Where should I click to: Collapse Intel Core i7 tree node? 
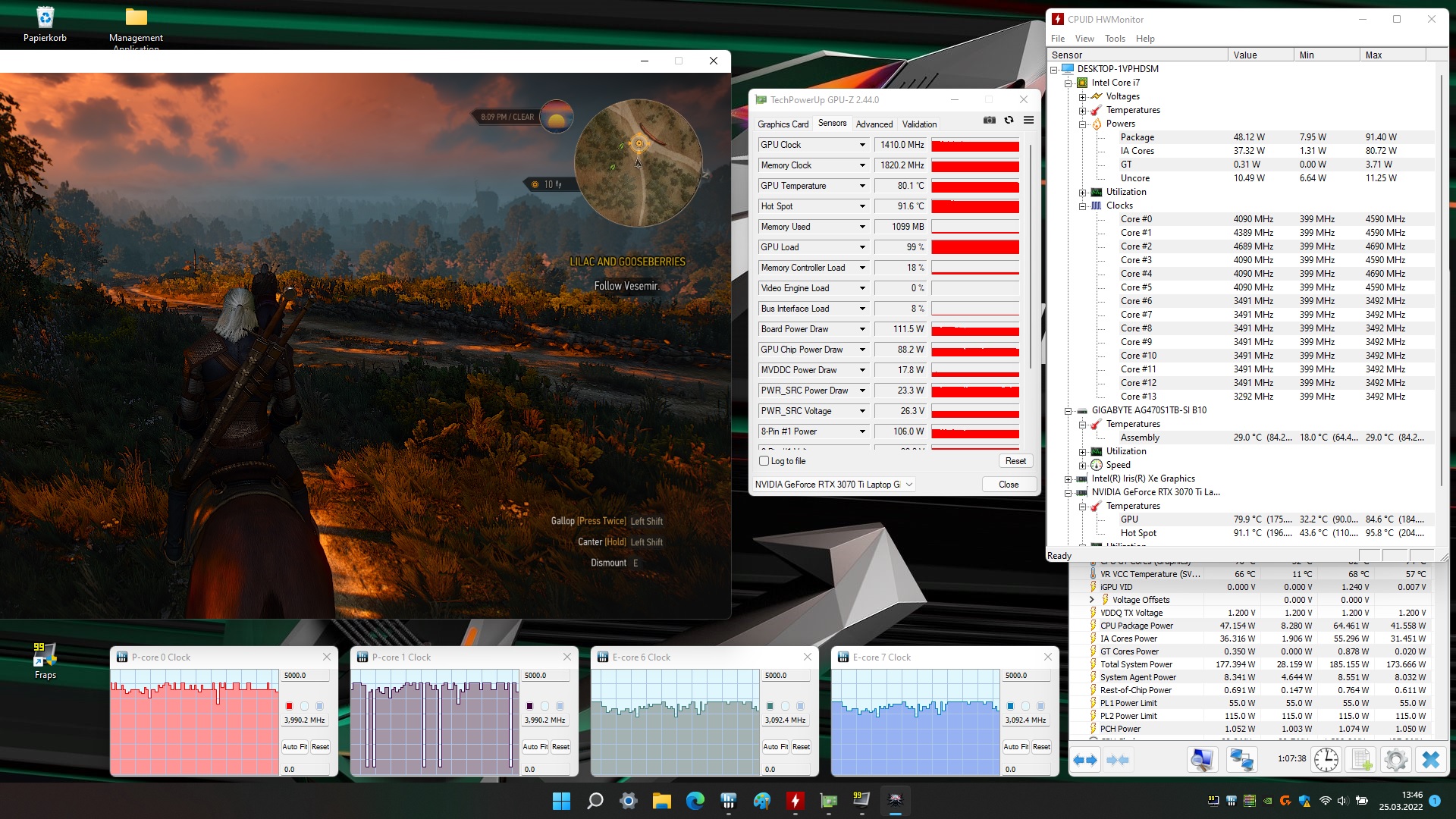1068,83
